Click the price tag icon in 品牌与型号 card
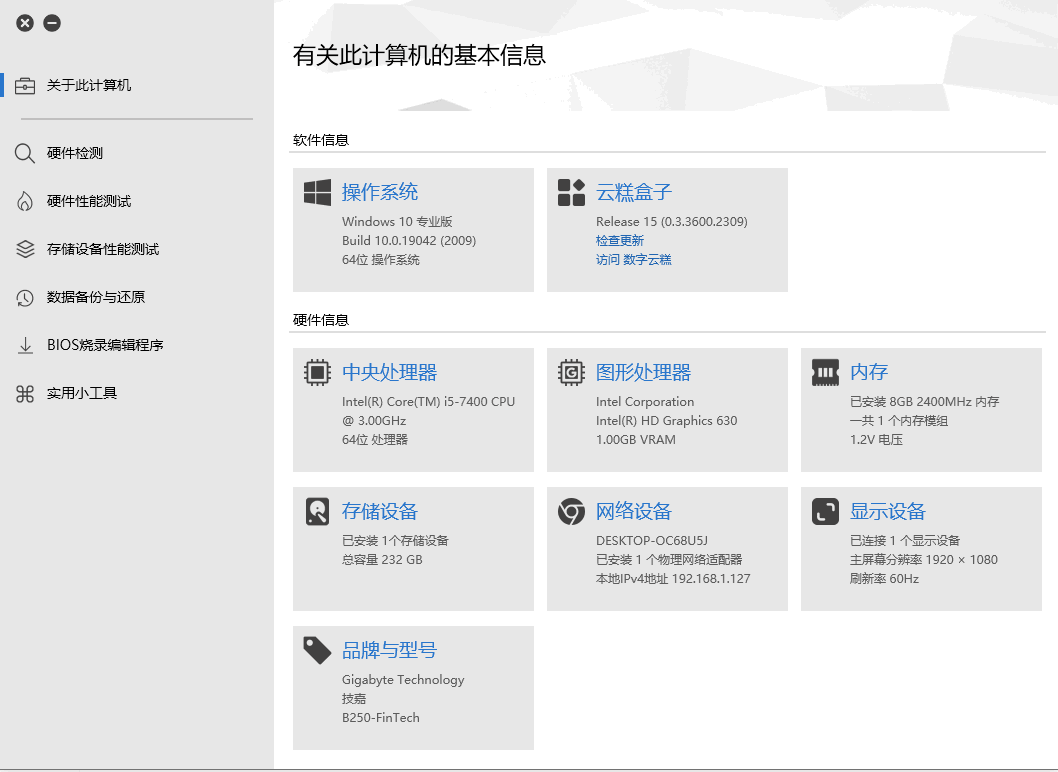1058x772 pixels. coord(317,651)
